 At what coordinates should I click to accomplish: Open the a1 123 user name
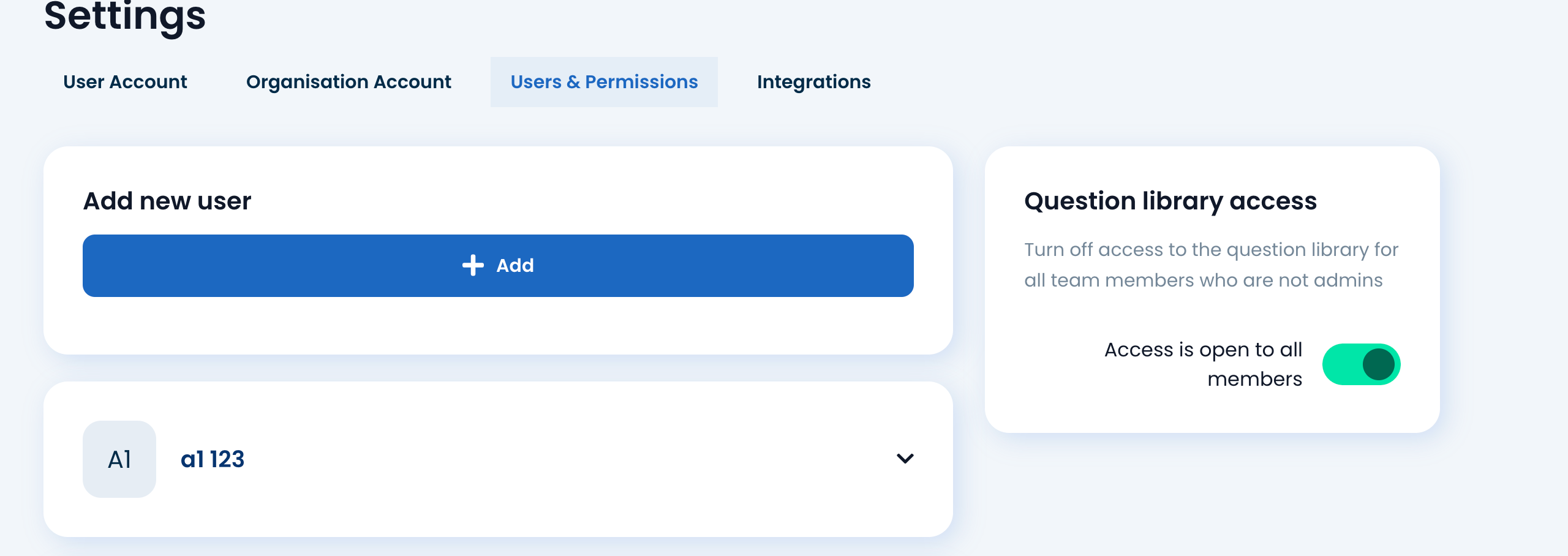coord(213,459)
